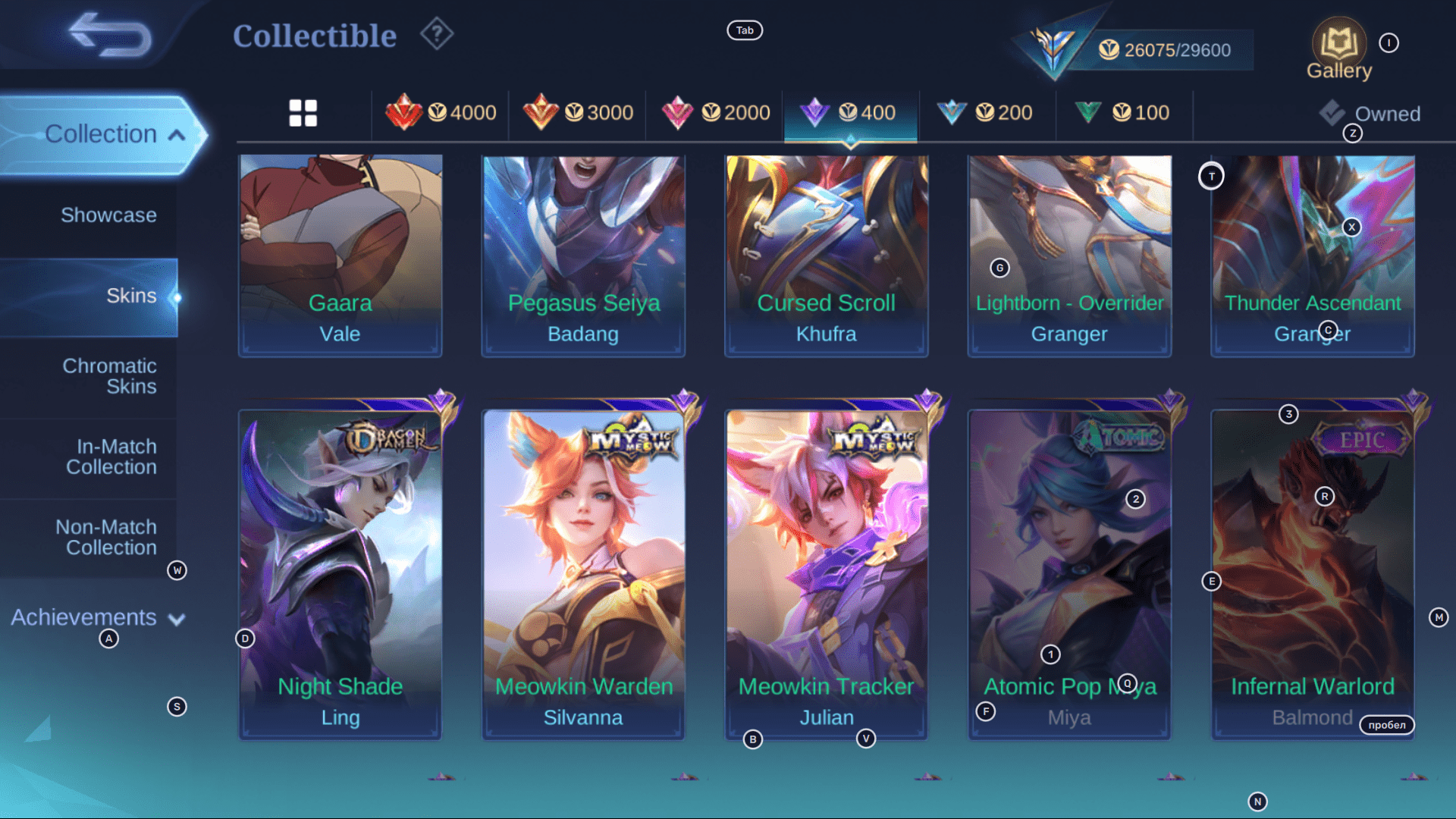Image resolution: width=1456 pixels, height=819 pixels.
Task: Toggle the Owned filter checkbox
Action: [1332, 113]
